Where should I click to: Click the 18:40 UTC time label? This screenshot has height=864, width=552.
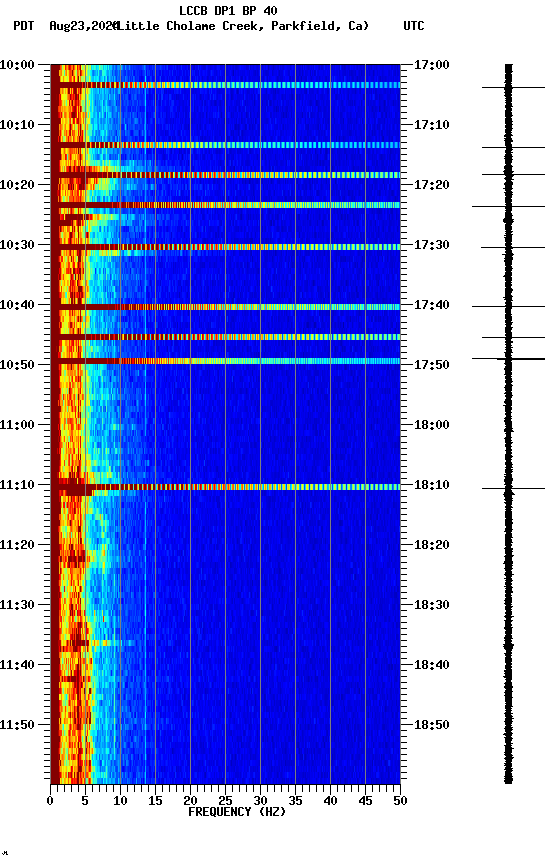pos(431,665)
